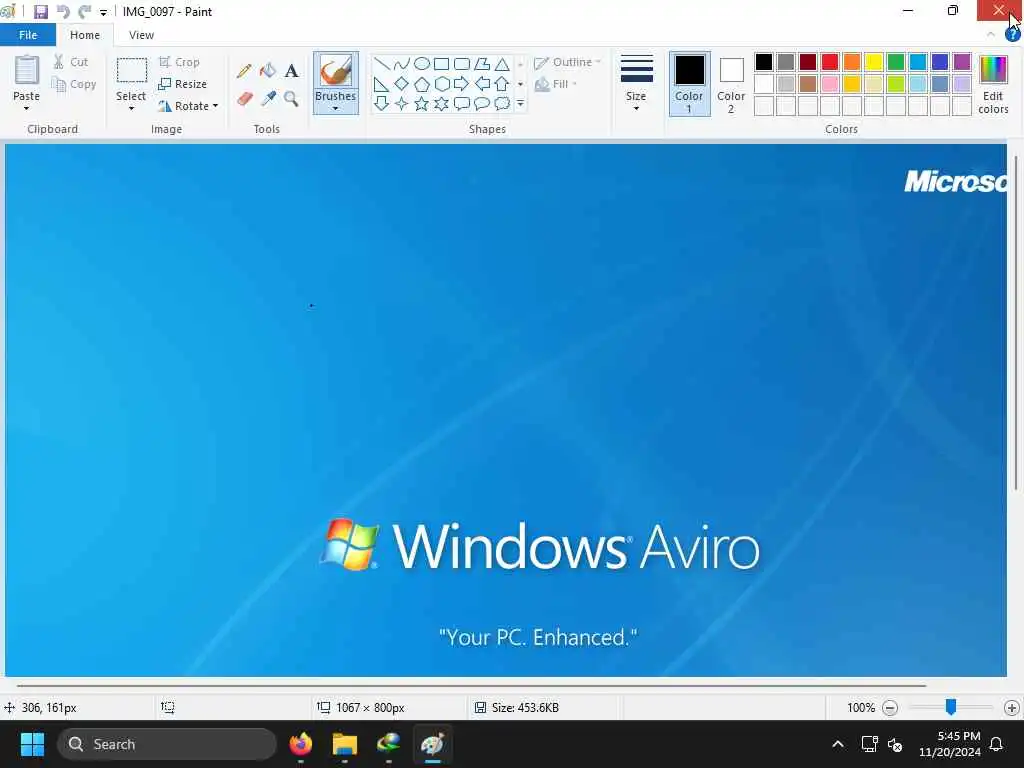Open Customize Quick Access Toolbar arrow
The width and height of the screenshot is (1024, 768).
point(103,12)
